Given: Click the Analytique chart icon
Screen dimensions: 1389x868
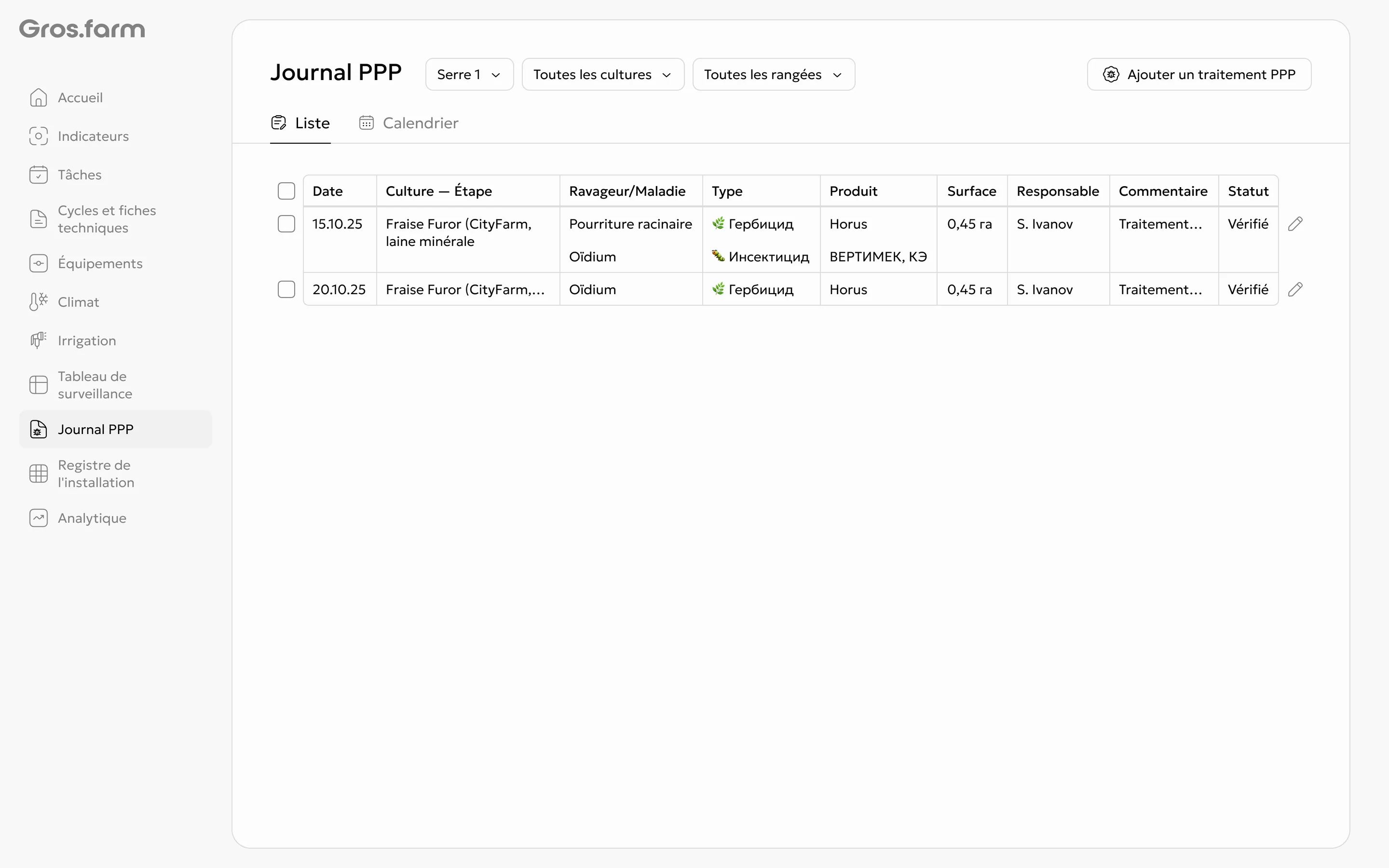Looking at the screenshot, I should pos(39,518).
